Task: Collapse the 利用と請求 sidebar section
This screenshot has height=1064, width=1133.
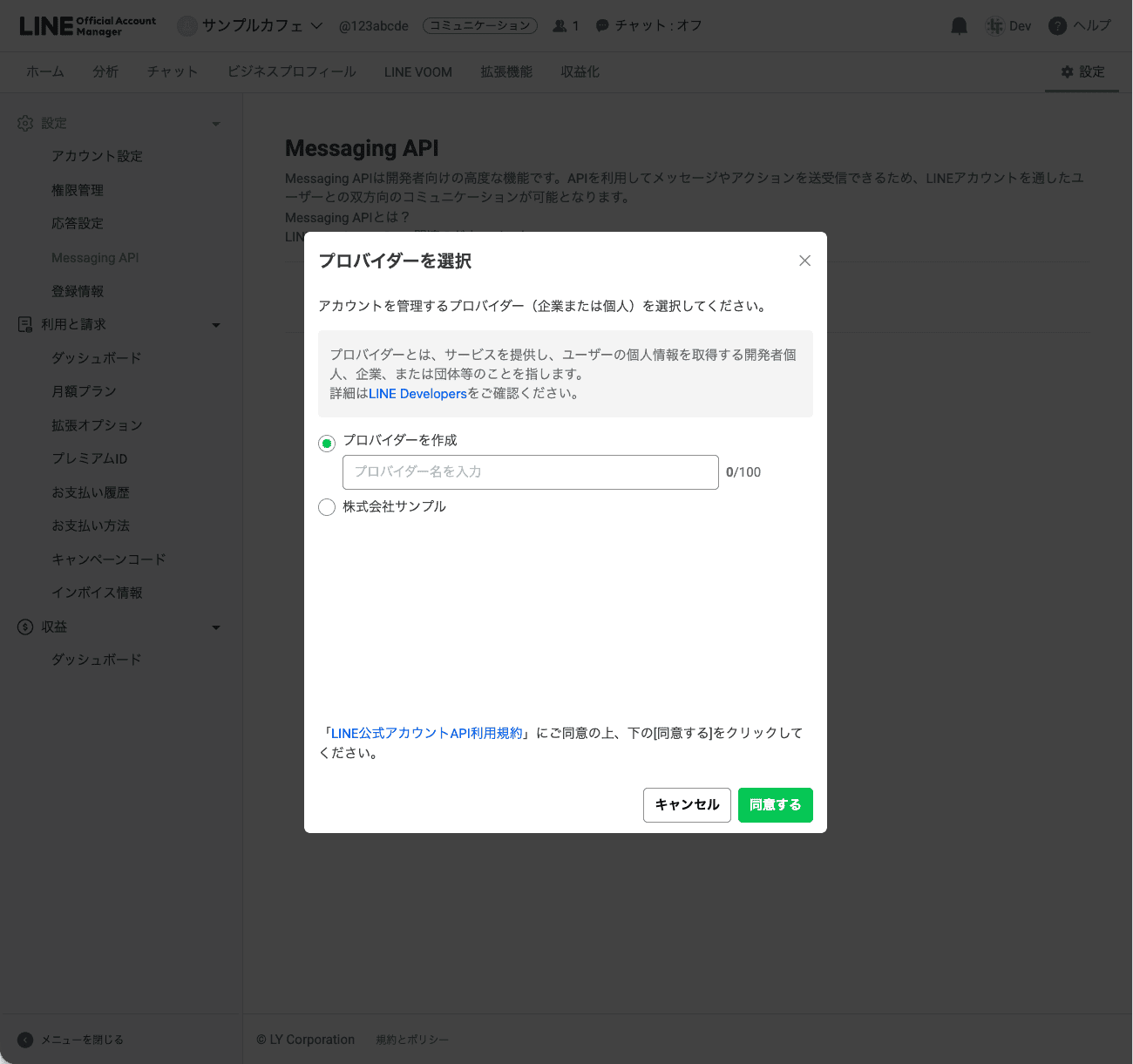Action: coord(216,325)
